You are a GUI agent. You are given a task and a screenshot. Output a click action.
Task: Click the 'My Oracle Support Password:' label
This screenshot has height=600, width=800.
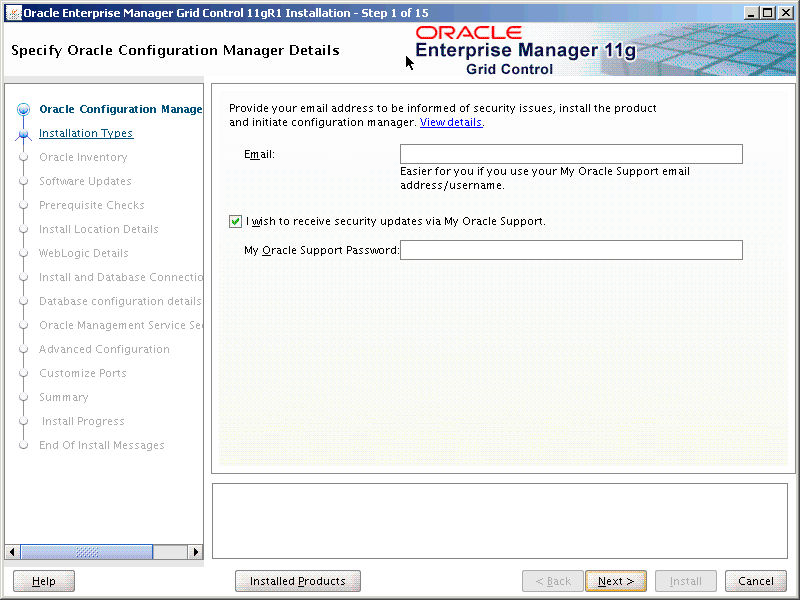tap(321, 250)
